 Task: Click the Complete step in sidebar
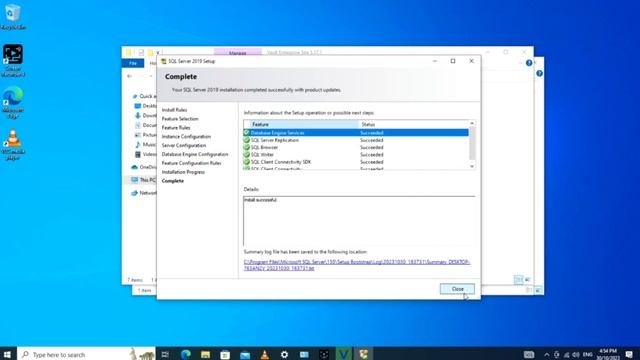pyautogui.click(x=173, y=181)
